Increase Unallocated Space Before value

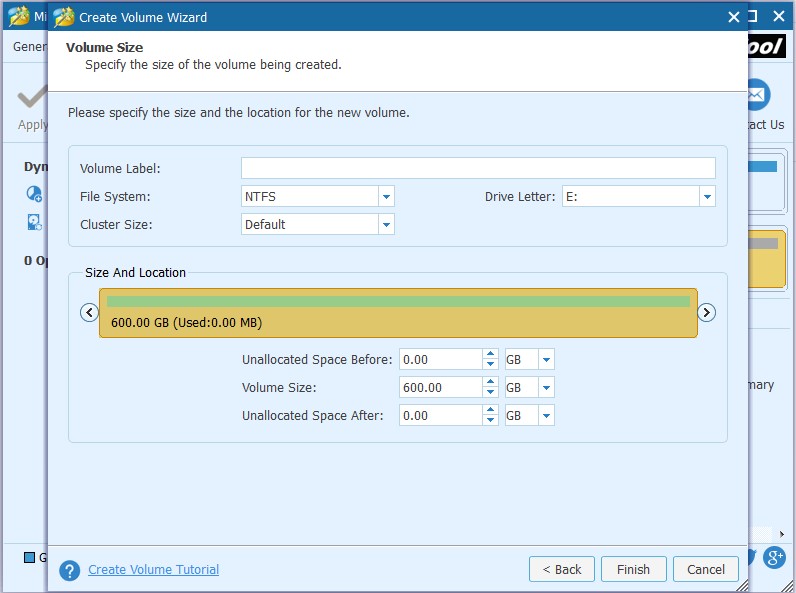(490, 355)
